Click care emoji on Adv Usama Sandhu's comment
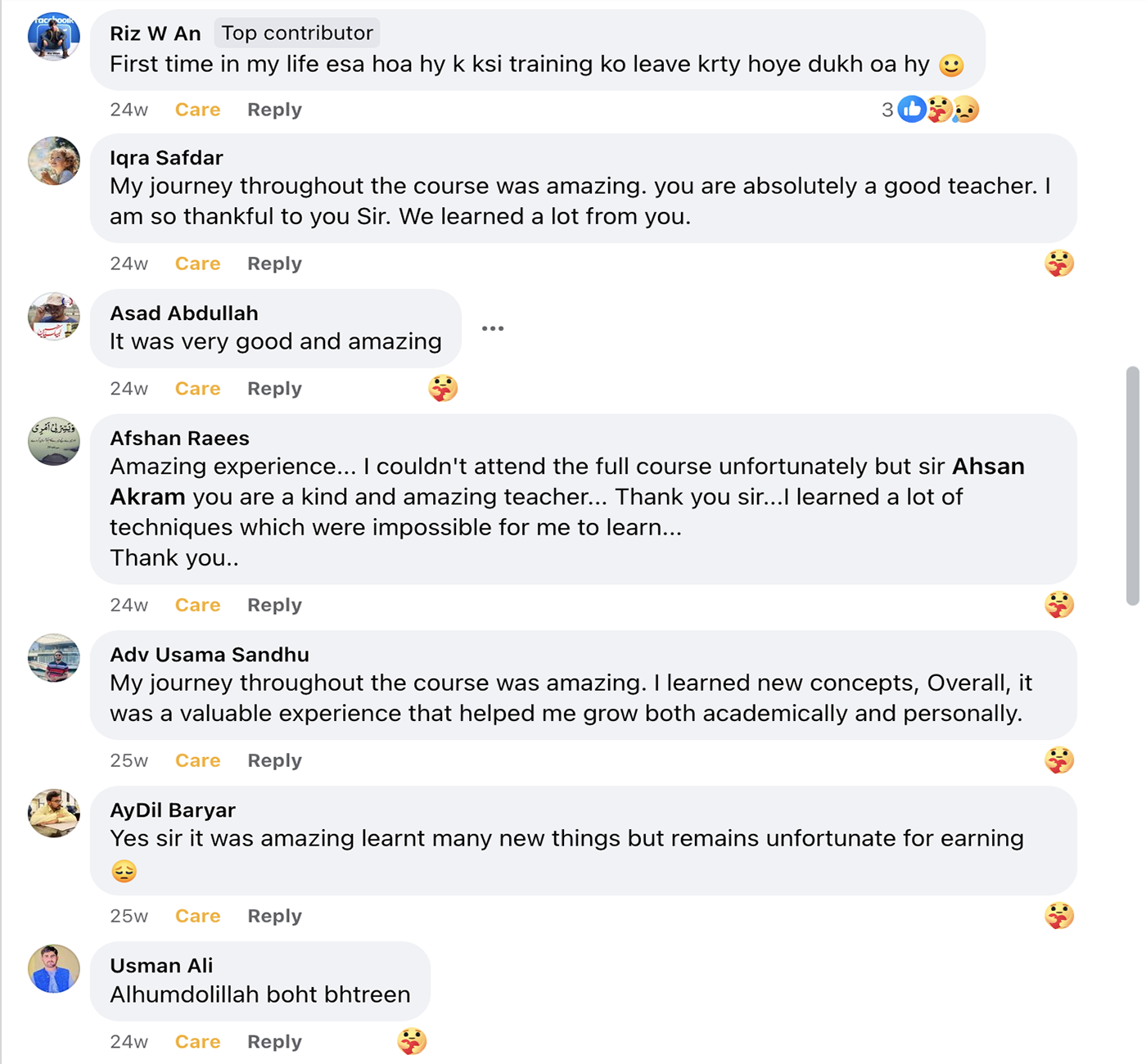 1059,760
